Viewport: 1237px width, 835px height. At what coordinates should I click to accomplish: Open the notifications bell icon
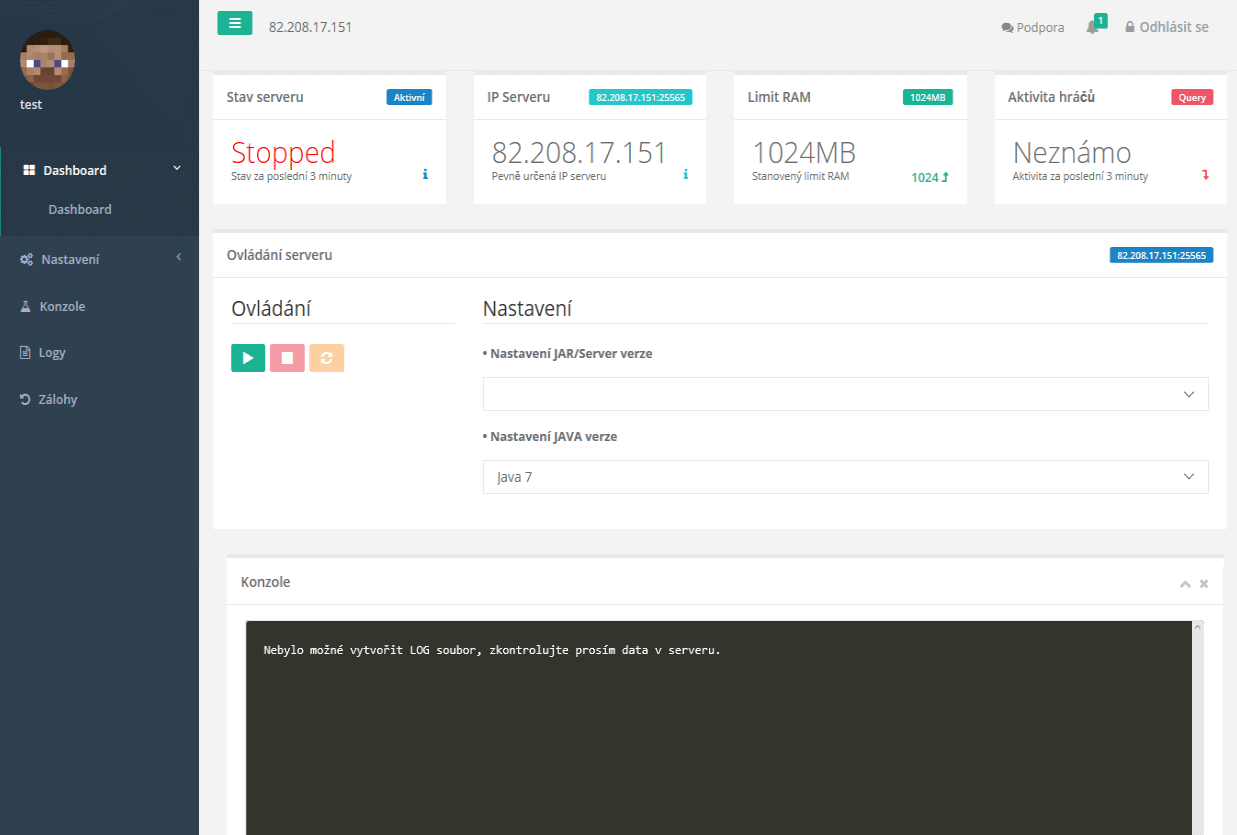(x=1093, y=27)
